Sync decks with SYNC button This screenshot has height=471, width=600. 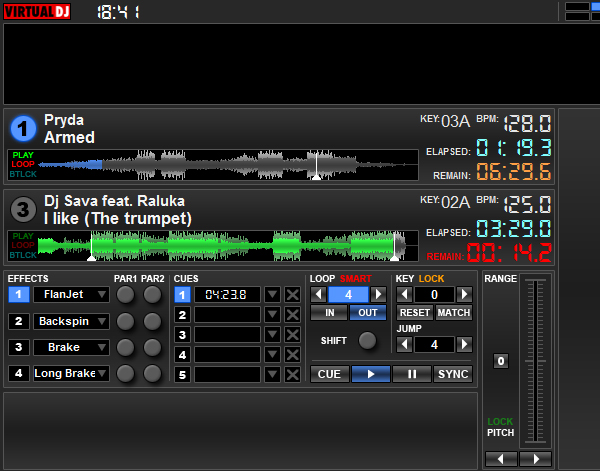point(453,374)
